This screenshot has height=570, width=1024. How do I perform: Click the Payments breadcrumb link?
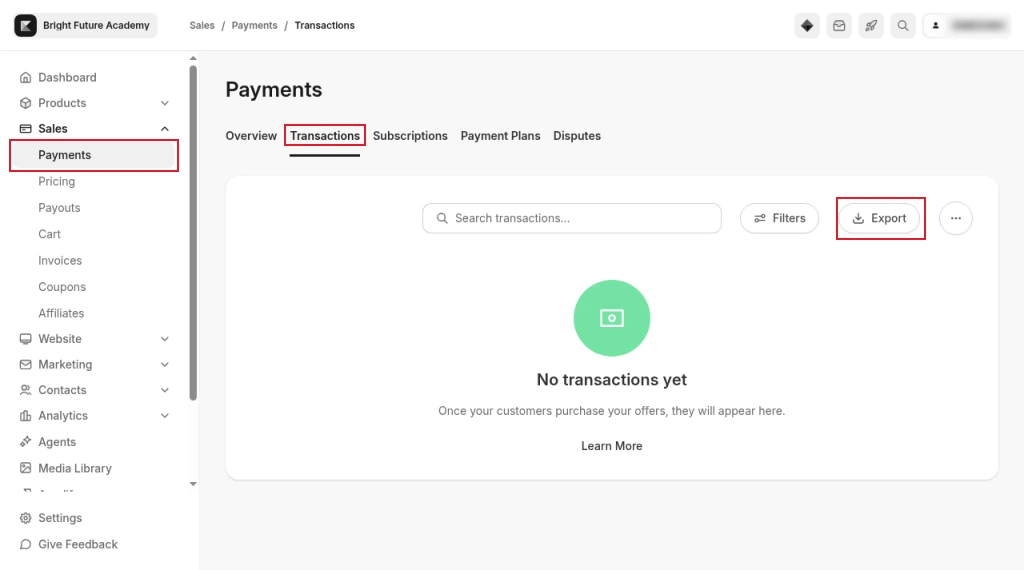click(x=255, y=25)
